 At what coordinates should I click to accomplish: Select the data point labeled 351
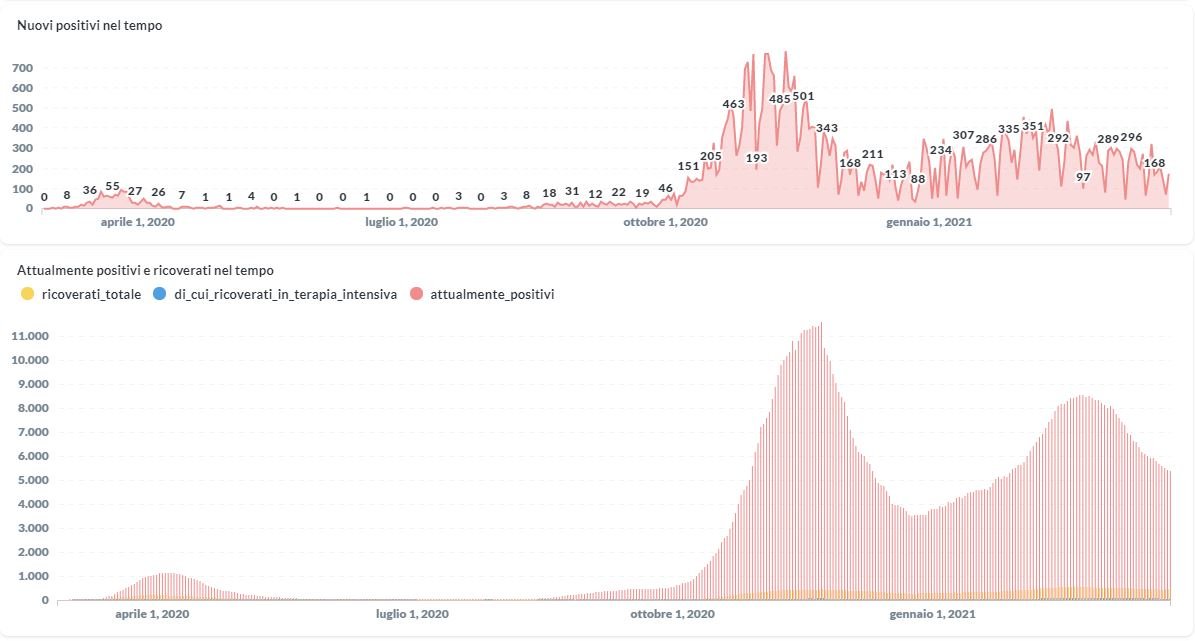tap(1033, 126)
